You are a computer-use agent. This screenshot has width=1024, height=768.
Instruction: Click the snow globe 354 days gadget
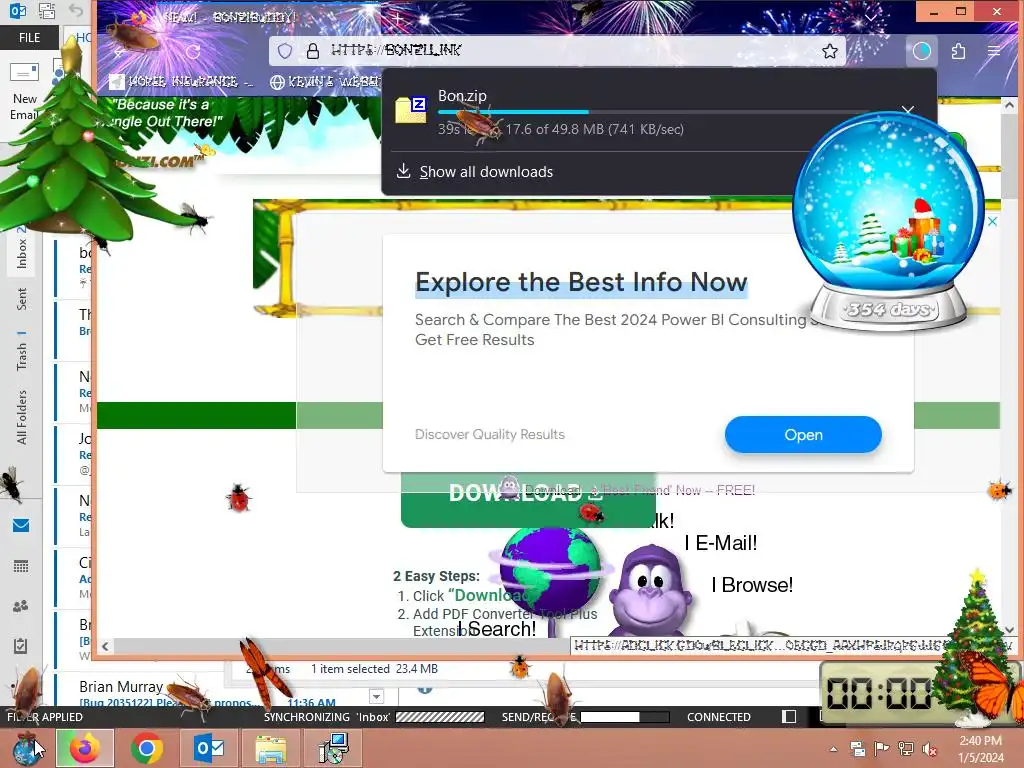tap(888, 222)
